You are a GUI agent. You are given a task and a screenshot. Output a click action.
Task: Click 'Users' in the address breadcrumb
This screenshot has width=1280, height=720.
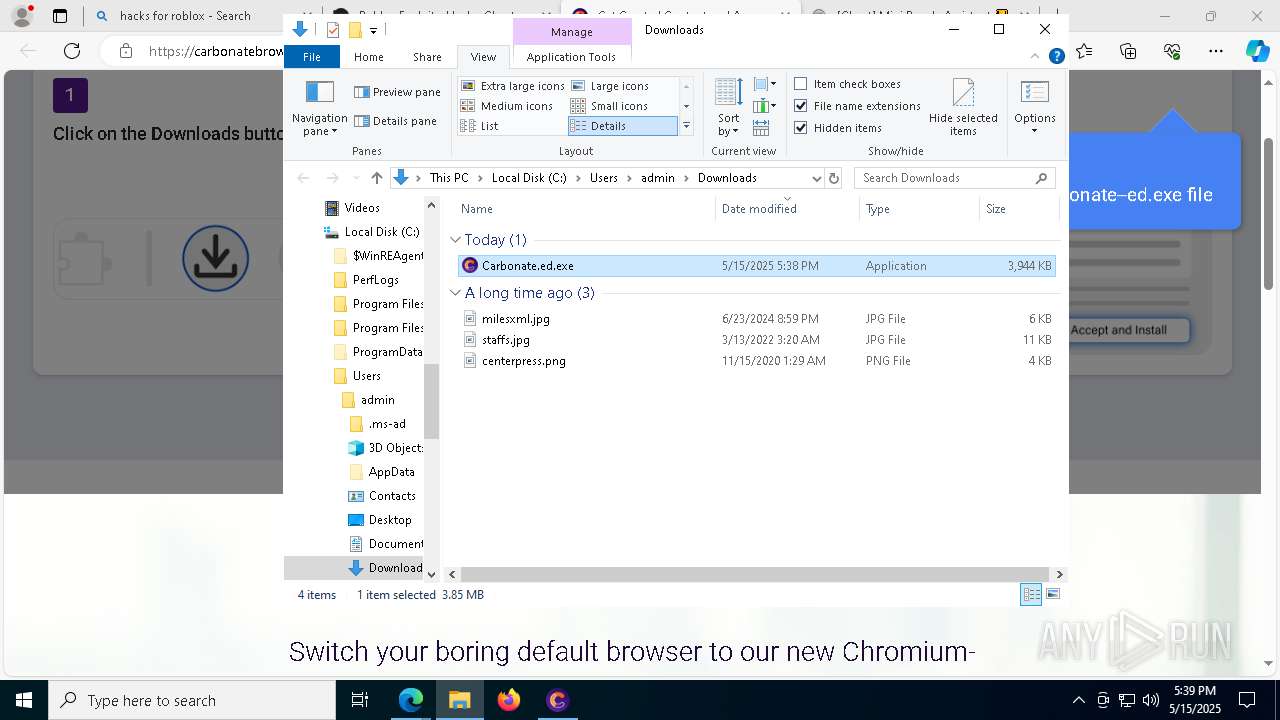(x=603, y=178)
